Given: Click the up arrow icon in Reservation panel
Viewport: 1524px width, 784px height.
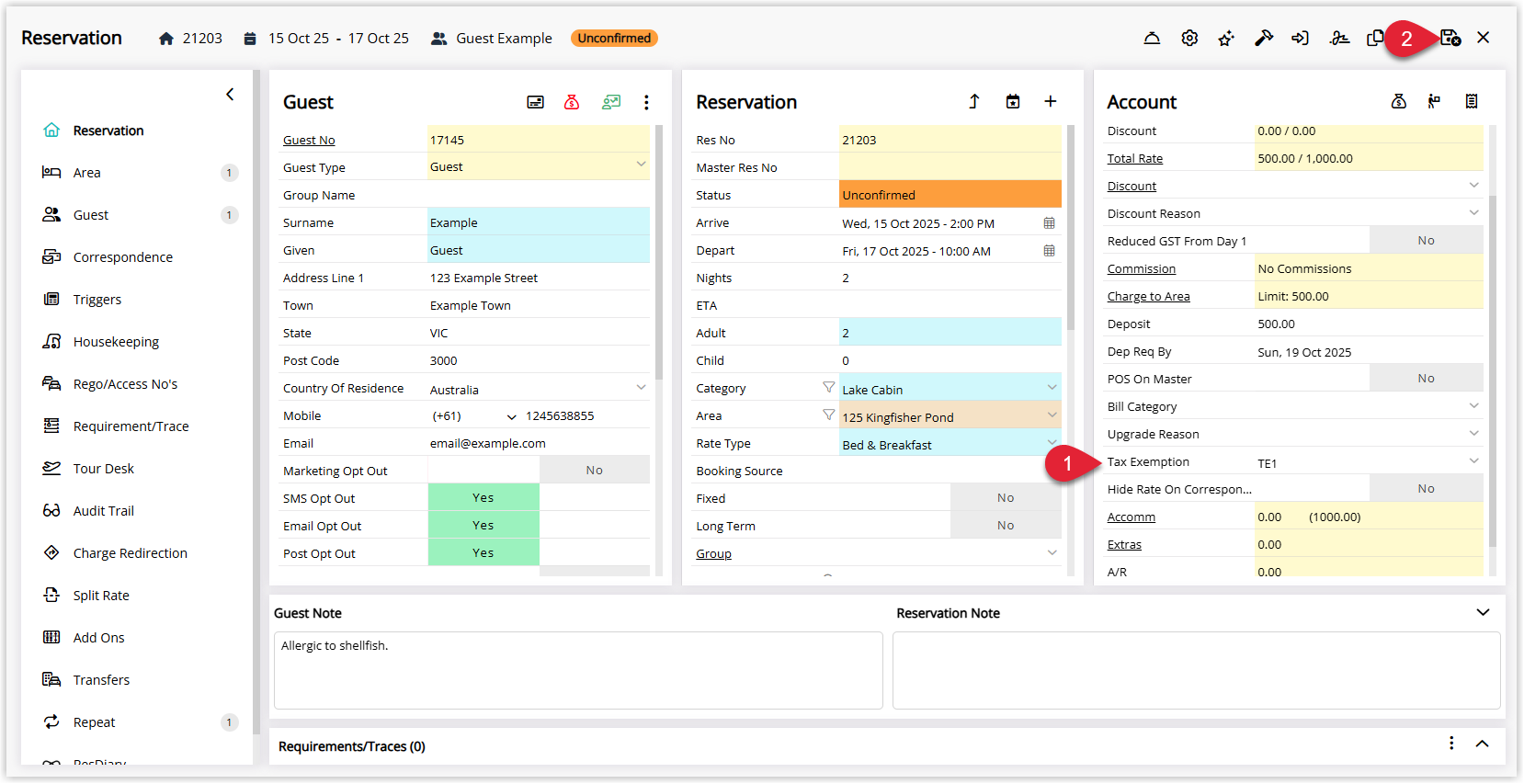Looking at the screenshot, I should click(974, 101).
